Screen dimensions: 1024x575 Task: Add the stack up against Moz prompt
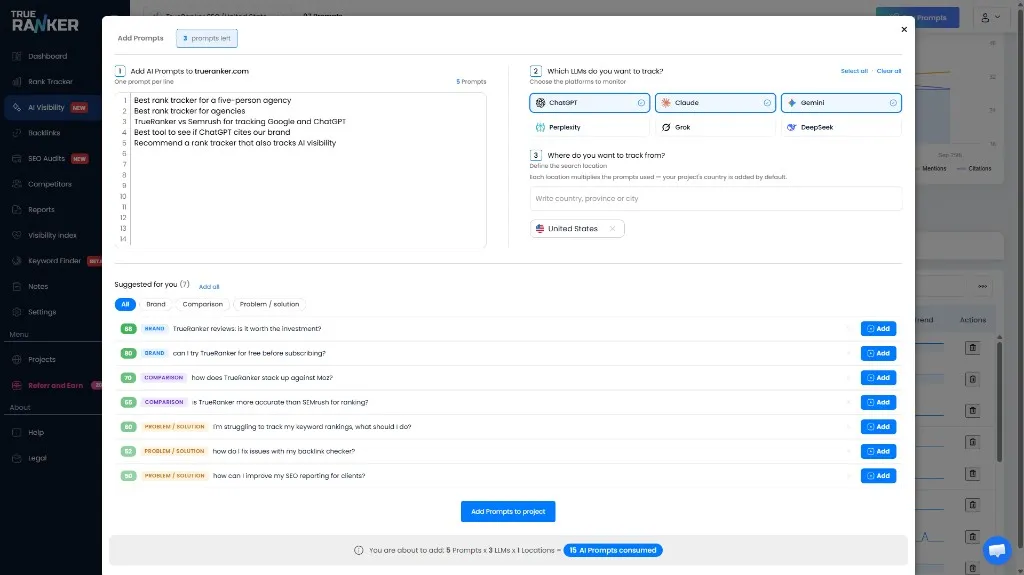878,378
